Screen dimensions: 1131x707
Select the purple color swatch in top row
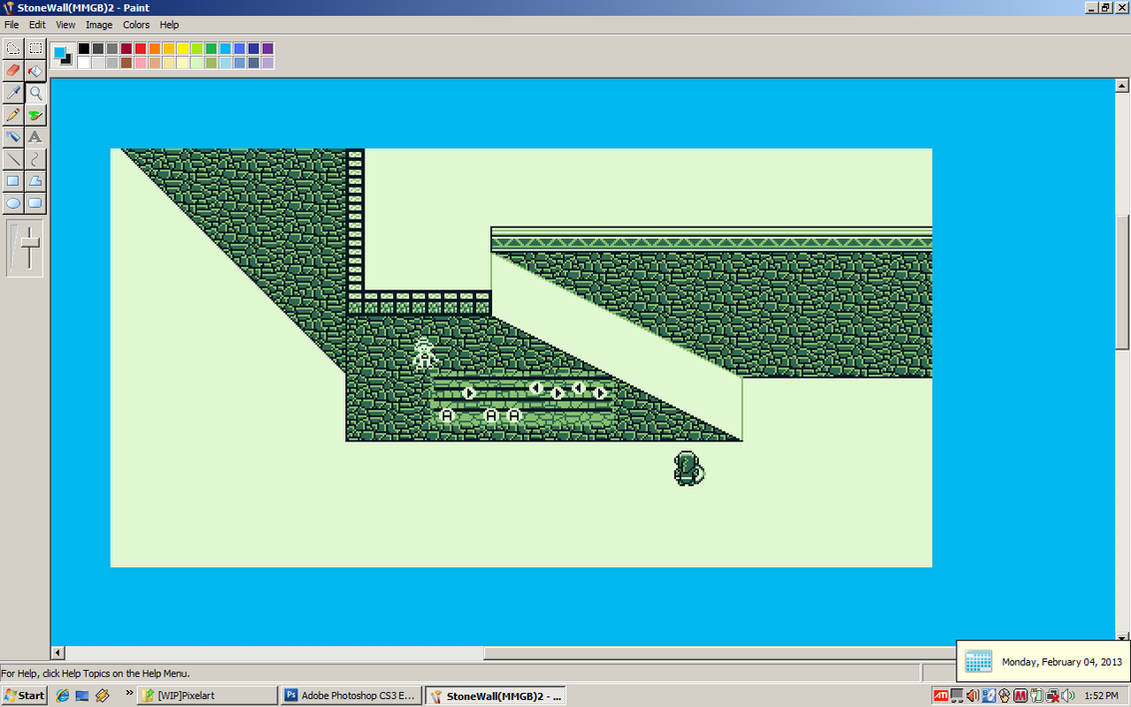(268, 48)
